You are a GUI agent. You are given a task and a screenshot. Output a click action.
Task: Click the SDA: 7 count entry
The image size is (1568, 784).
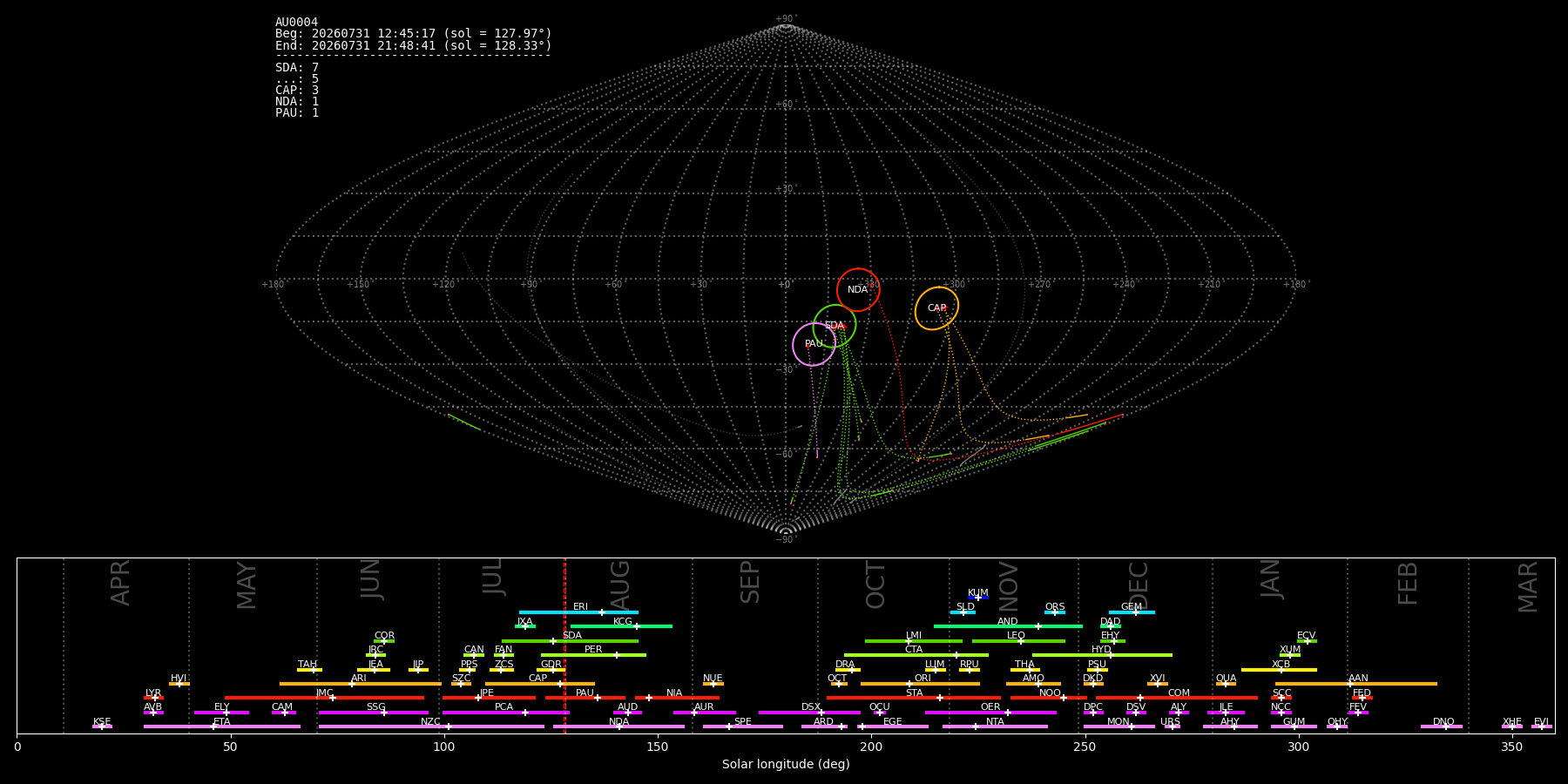(x=297, y=68)
